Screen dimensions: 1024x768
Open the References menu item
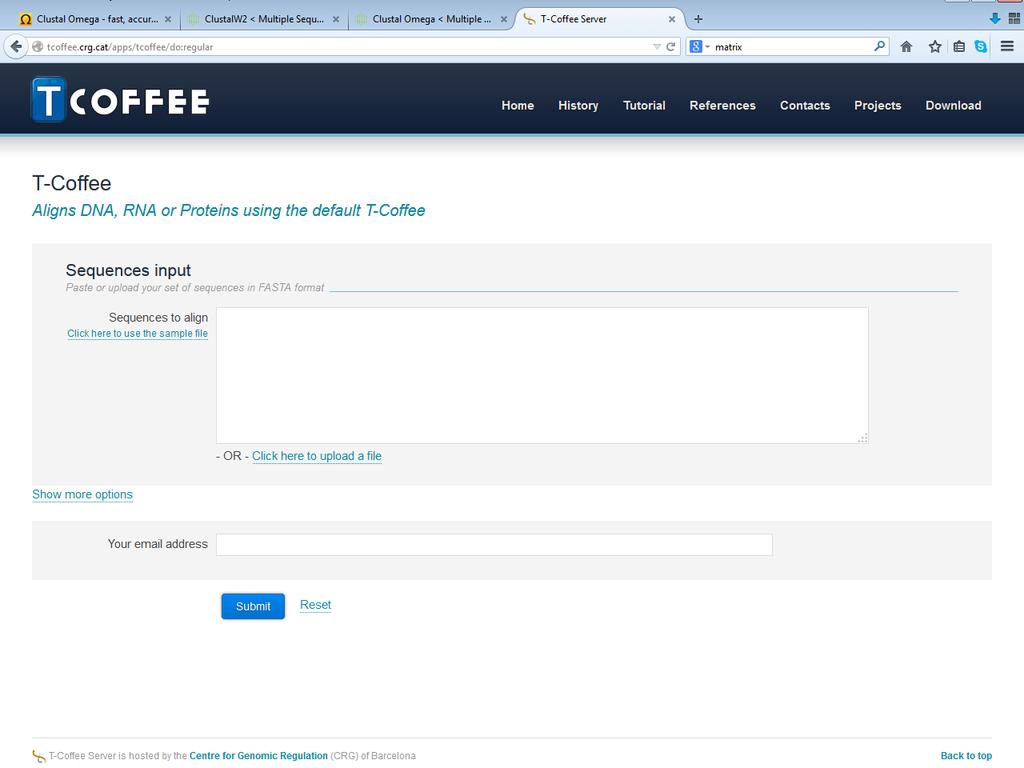coord(722,105)
